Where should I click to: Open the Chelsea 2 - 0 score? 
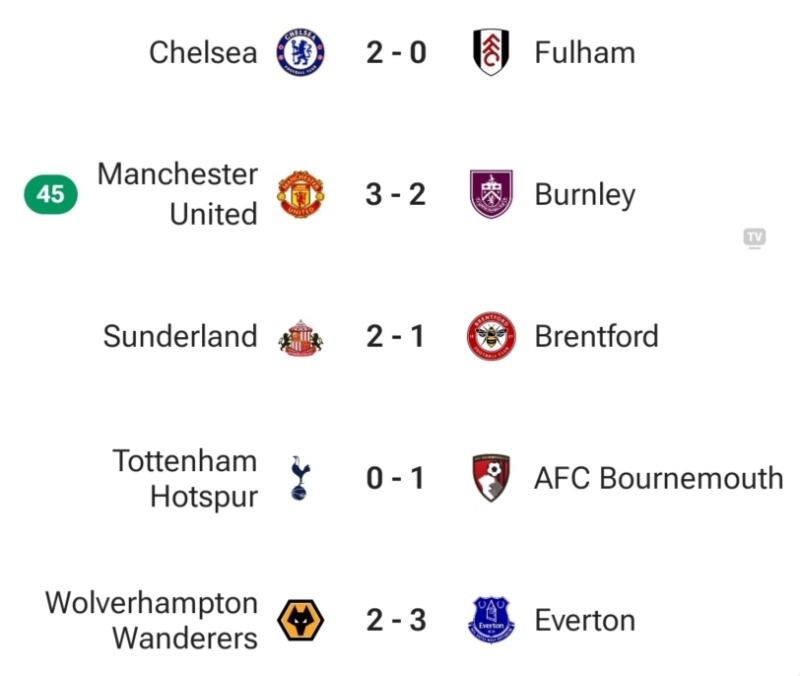(396, 53)
